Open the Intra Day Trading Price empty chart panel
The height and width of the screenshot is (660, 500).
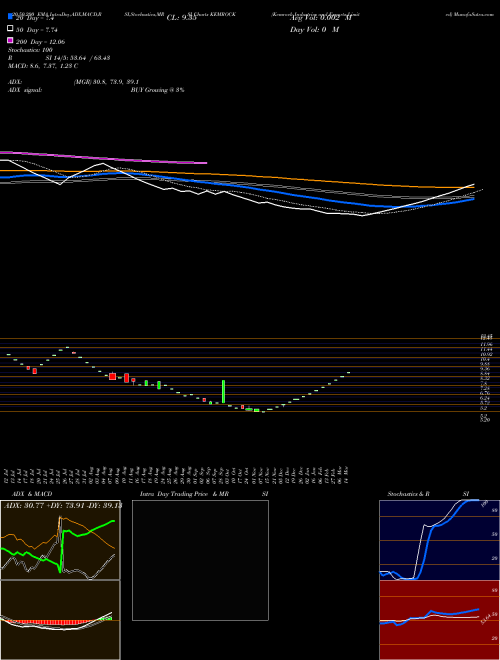click(200, 560)
